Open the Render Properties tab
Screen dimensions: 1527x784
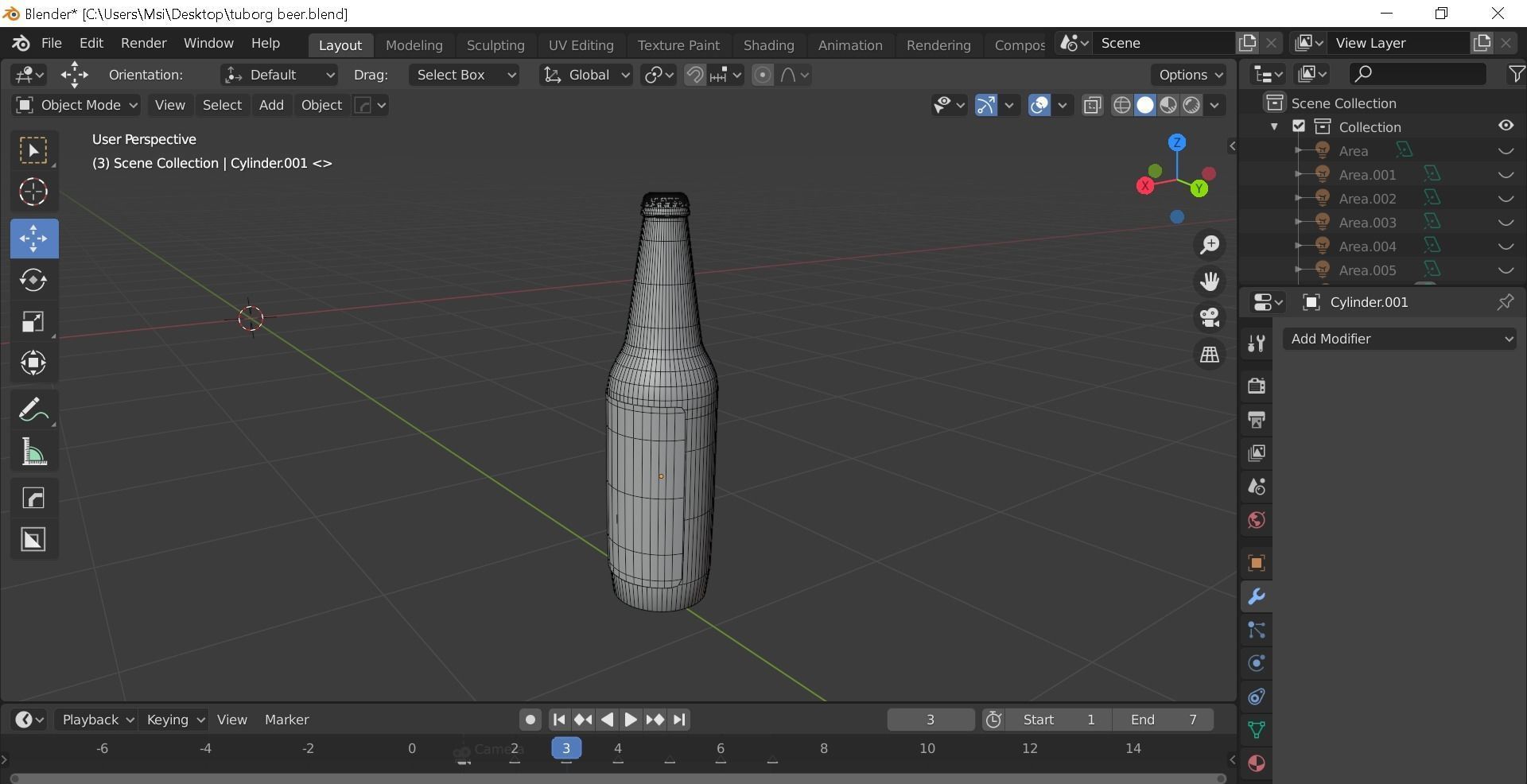tap(1256, 386)
